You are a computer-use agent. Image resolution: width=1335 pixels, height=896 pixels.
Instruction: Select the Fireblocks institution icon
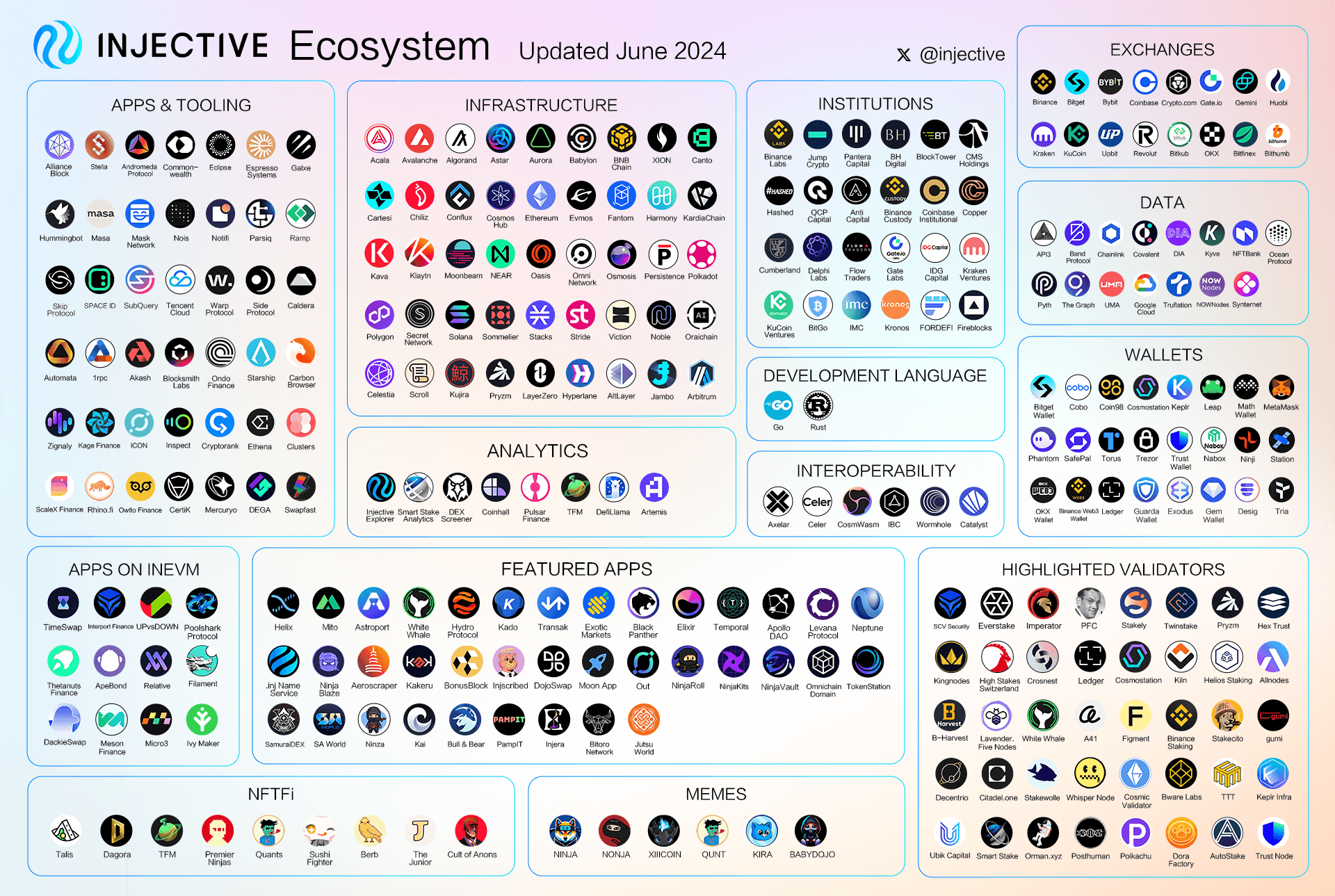(x=974, y=305)
